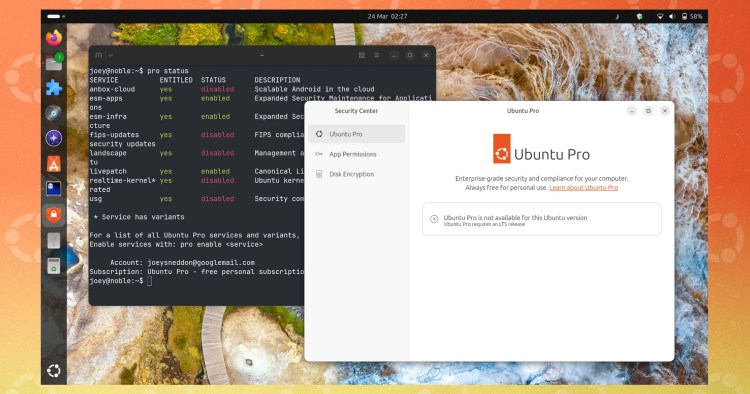The image size is (750, 394).
Task: Click the night light moon indicator
Action: click(x=617, y=16)
